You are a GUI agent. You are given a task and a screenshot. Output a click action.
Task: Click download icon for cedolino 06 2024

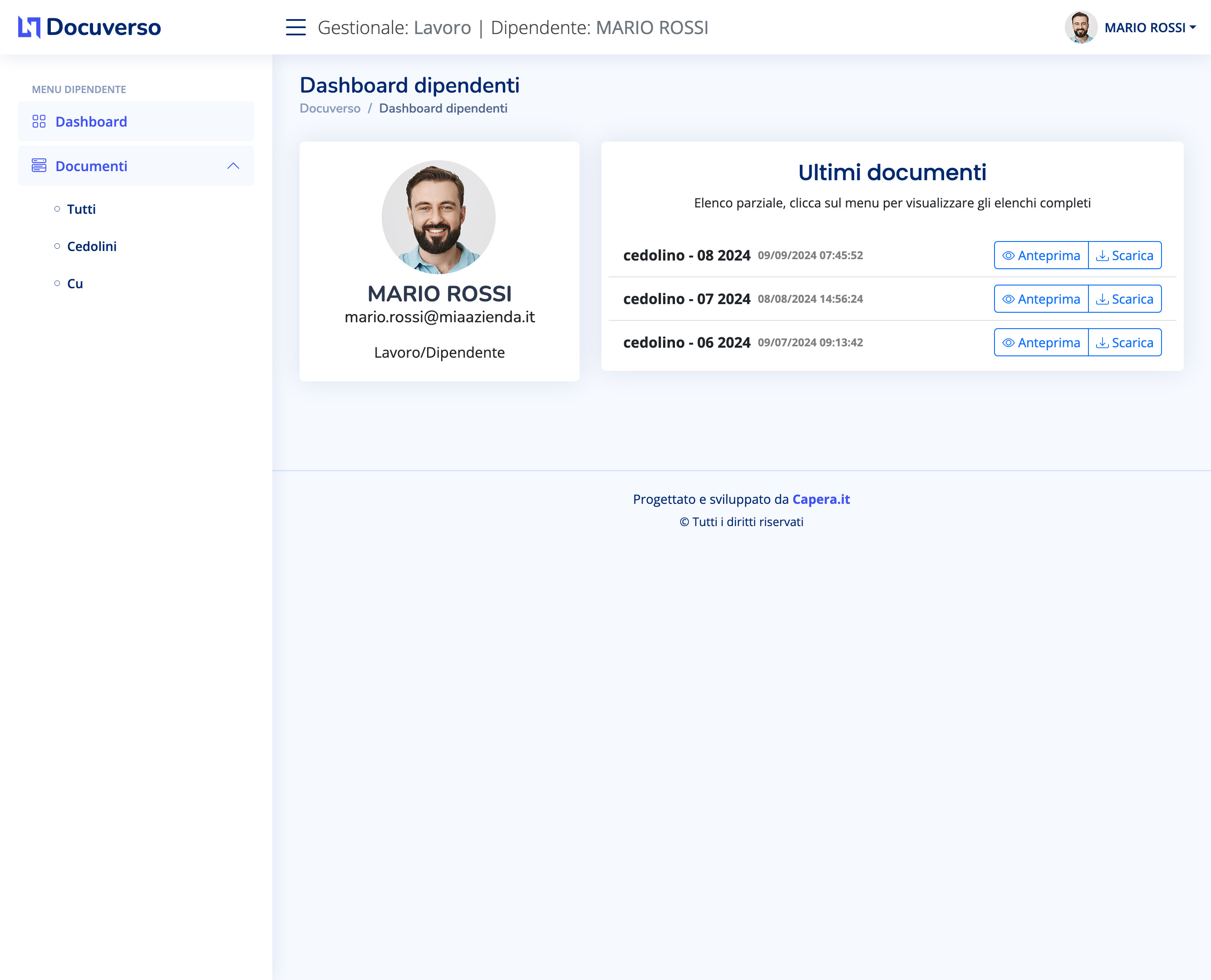1102,343
